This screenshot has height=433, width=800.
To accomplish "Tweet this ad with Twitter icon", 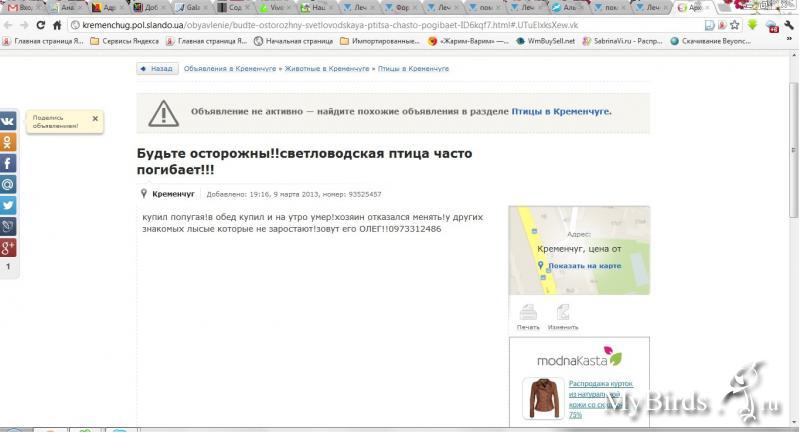I will tap(8, 205).
